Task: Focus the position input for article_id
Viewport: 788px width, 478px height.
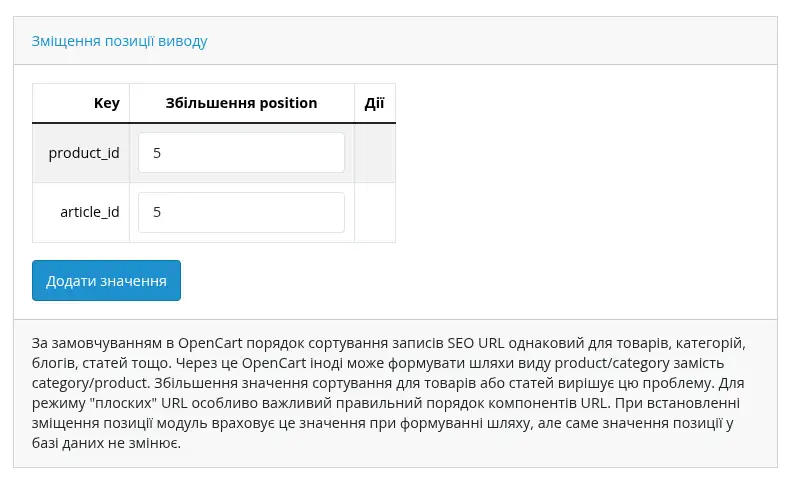Action: [x=241, y=213]
